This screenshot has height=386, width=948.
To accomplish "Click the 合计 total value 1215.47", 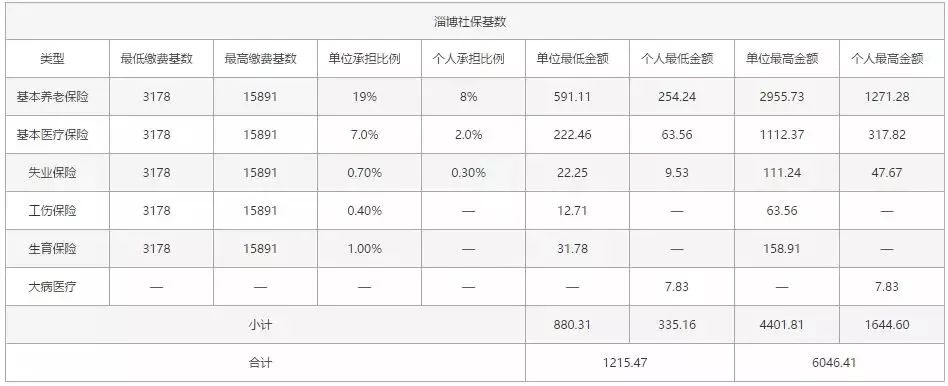I will tap(626, 363).
